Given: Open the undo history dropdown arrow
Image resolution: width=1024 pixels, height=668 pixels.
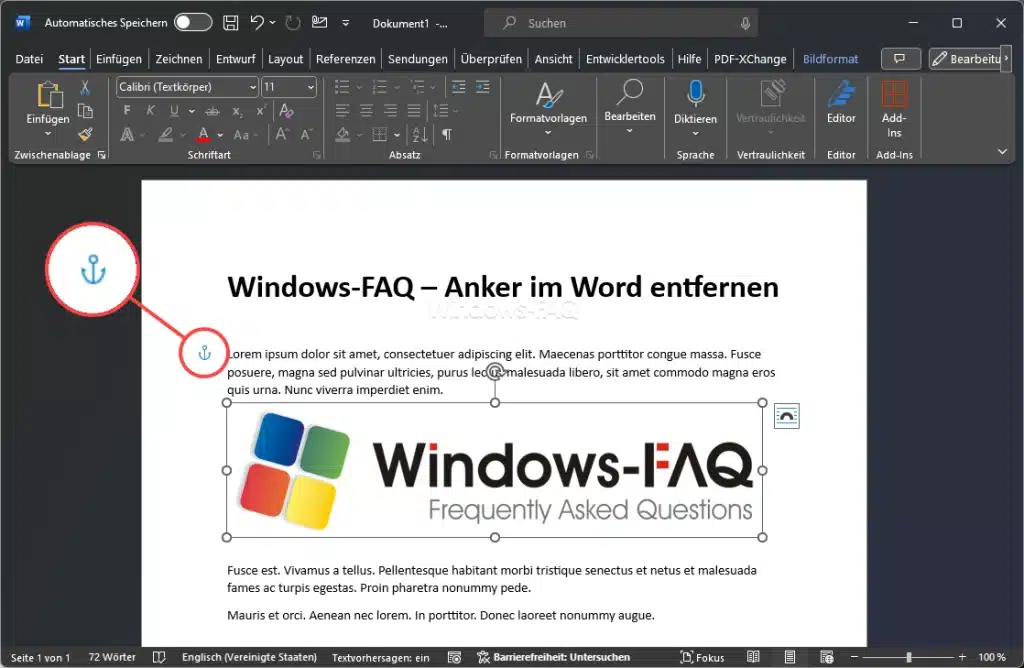Looking at the screenshot, I should coord(272,23).
